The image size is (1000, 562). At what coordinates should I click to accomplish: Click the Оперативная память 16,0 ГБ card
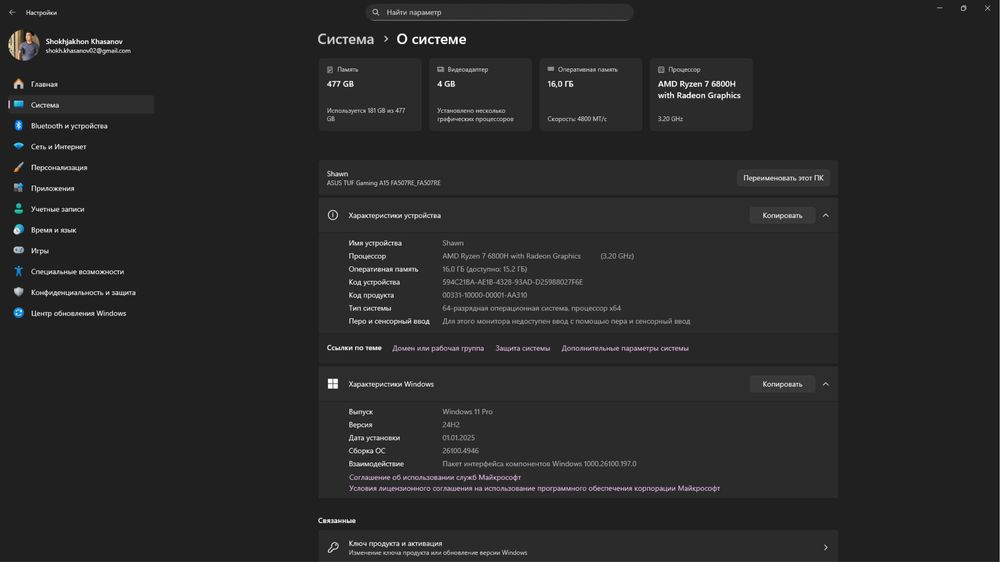[591, 94]
